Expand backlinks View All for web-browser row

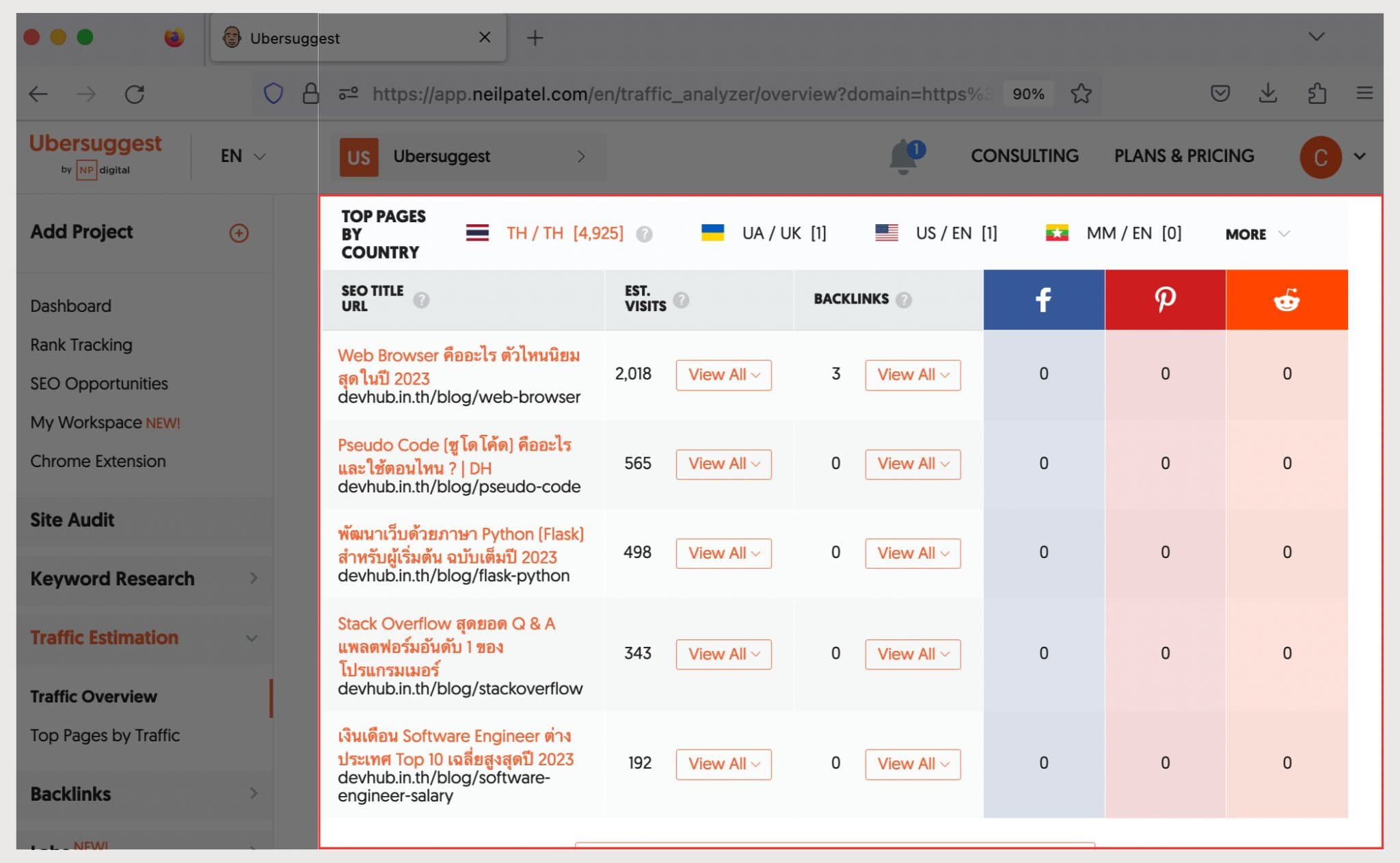pos(913,375)
